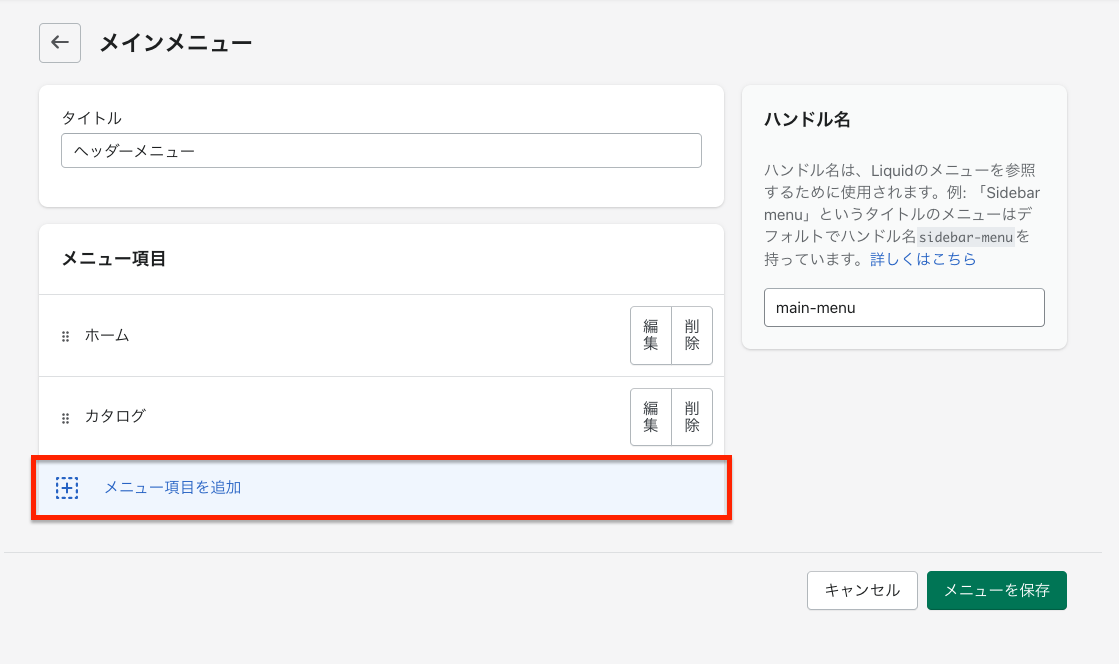Screen dimensions: 1119x664
Task: Click the drag handle next to ホーム
Action: point(66,336)
